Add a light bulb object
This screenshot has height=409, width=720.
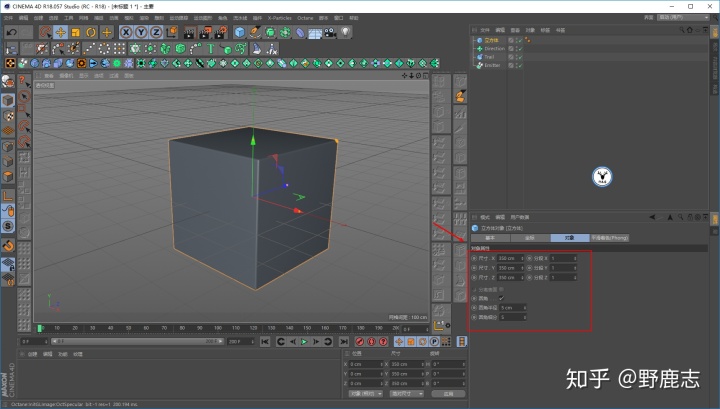345,32
